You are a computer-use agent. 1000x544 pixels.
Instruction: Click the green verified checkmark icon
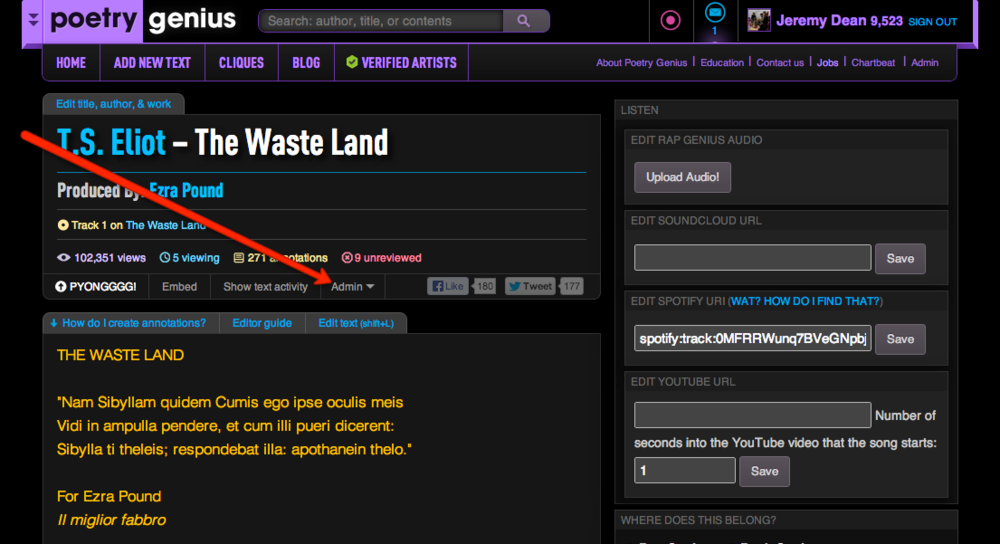coord(351,62)
